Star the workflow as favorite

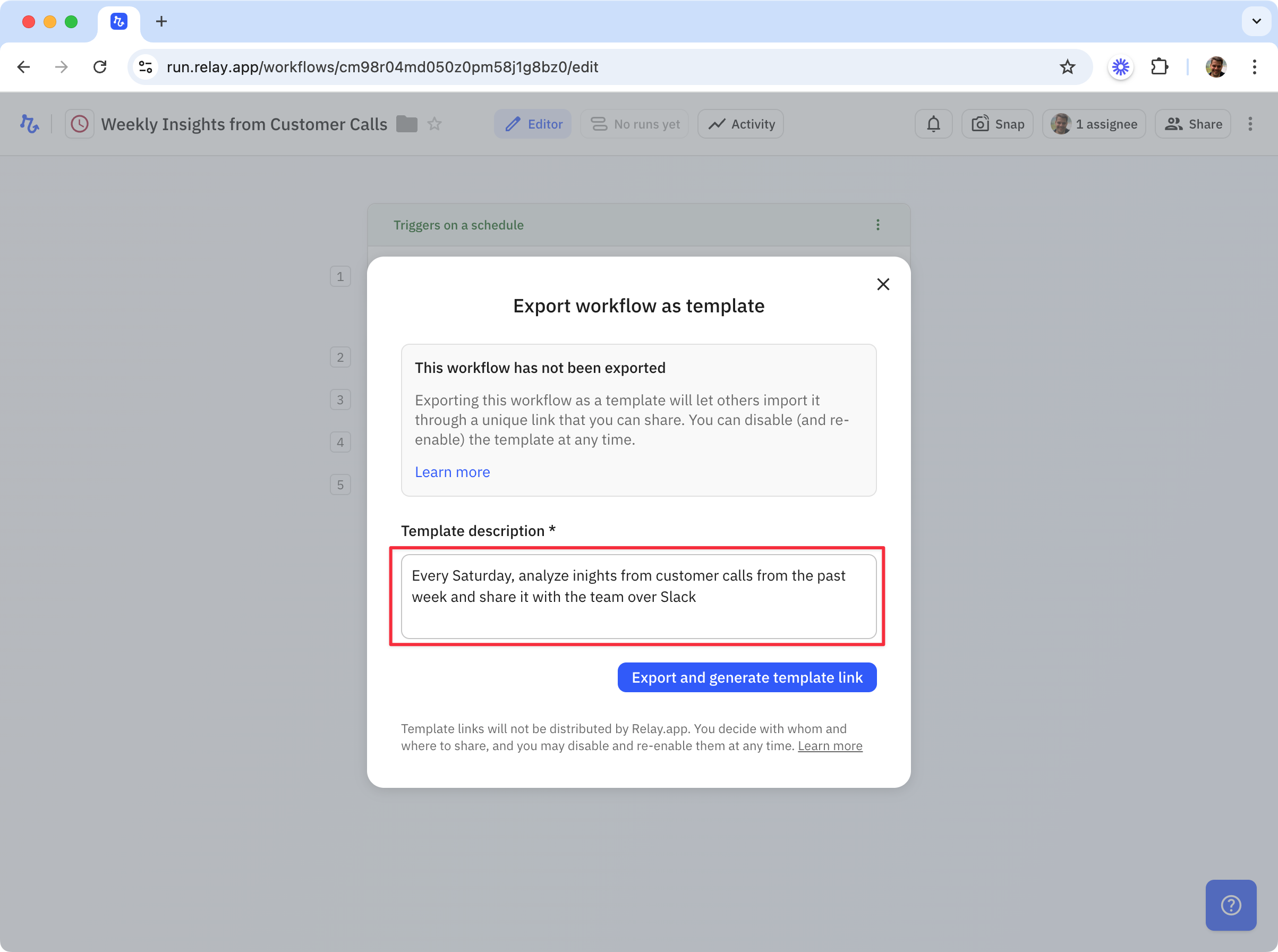[x=434, y=124]
